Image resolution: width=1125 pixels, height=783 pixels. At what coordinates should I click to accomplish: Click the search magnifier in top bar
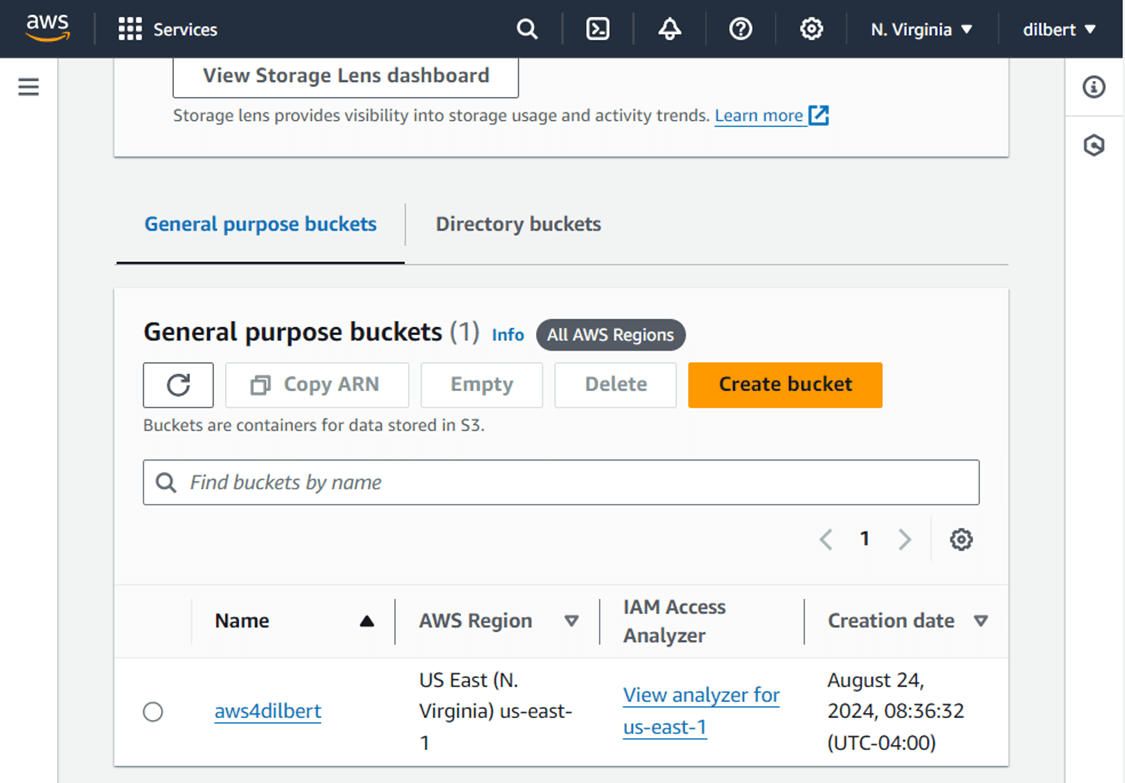point(527,29)
